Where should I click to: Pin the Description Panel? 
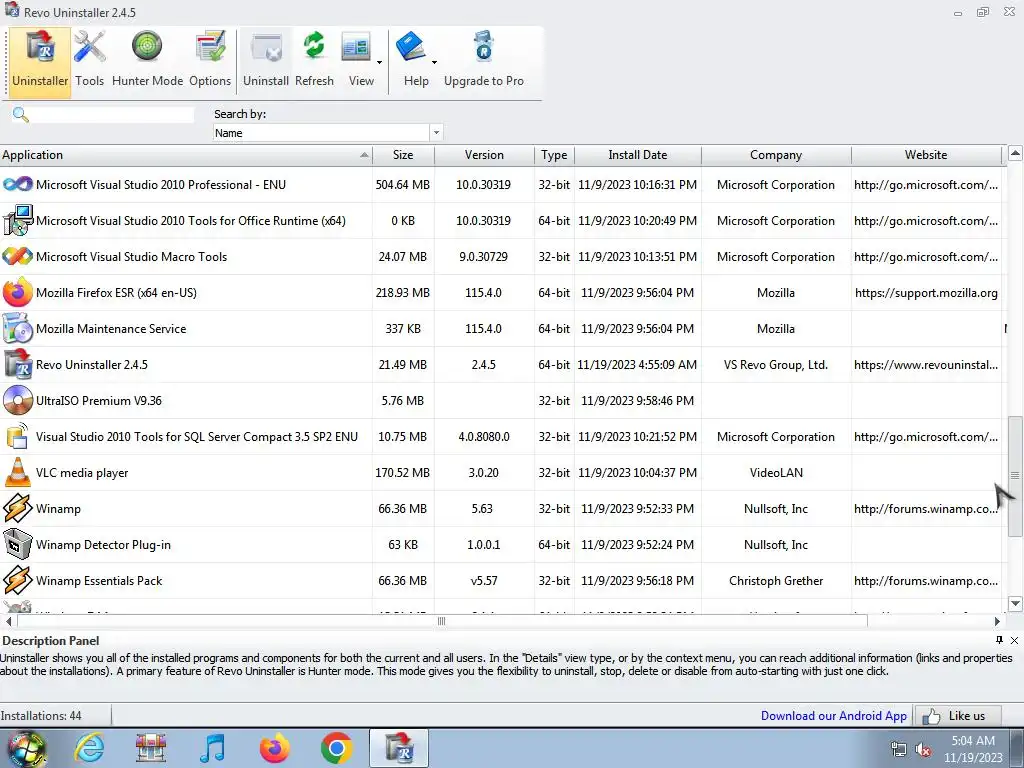pyautogui.click(x=999, y=640)
